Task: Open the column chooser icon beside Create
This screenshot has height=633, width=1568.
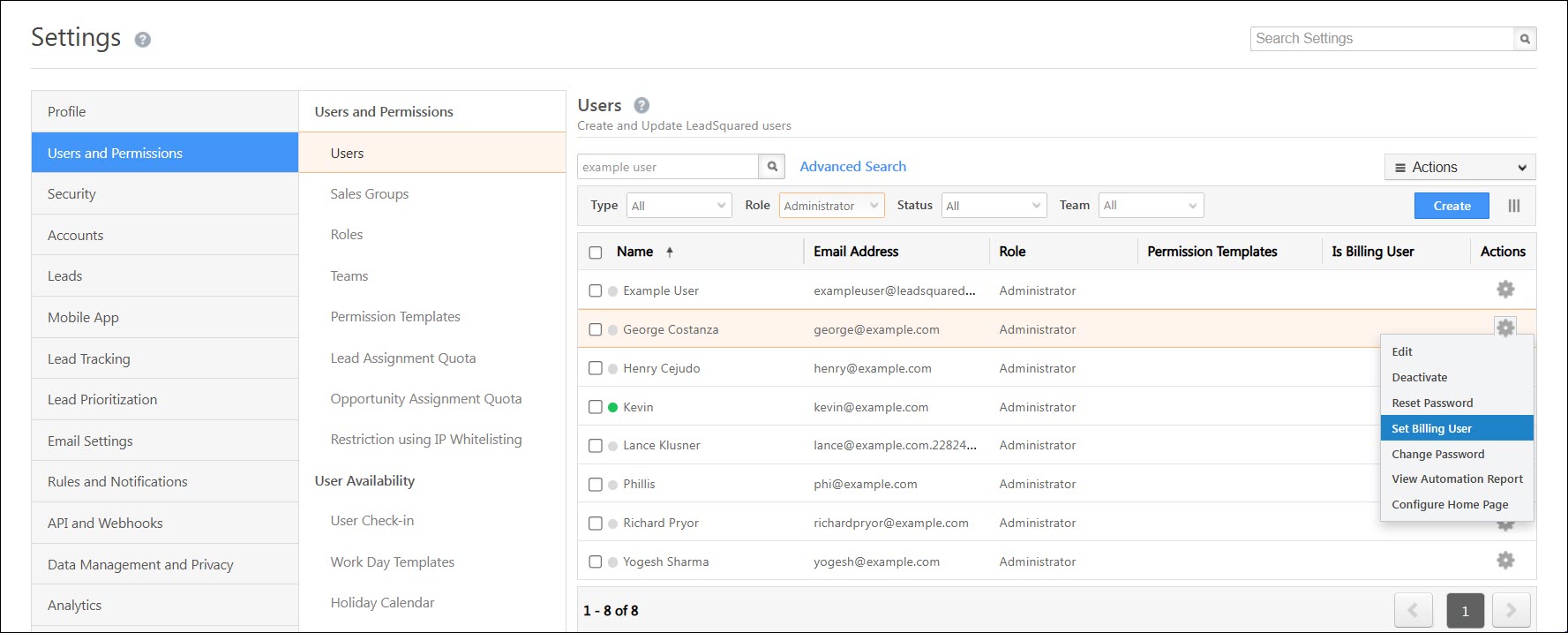Action: point(1514,206)
